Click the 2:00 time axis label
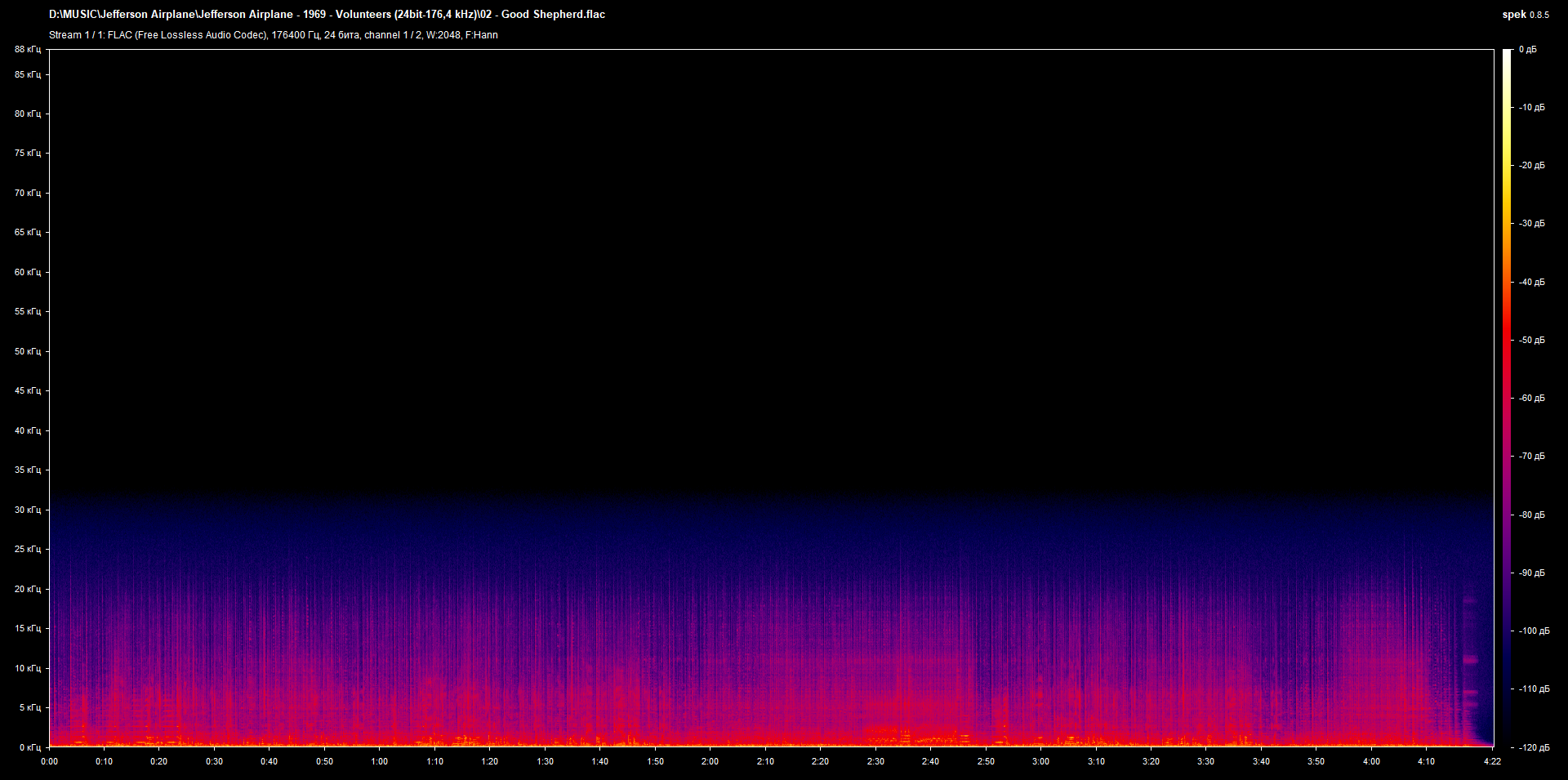The image size is (1568, 780). (710, 761)
